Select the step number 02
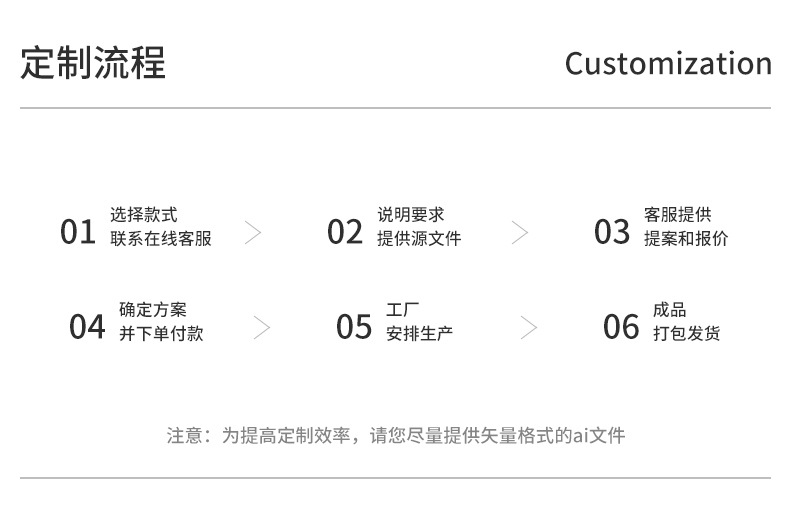Image resolution: width=790 pixels, height=508 pixels. coord(344,233)
